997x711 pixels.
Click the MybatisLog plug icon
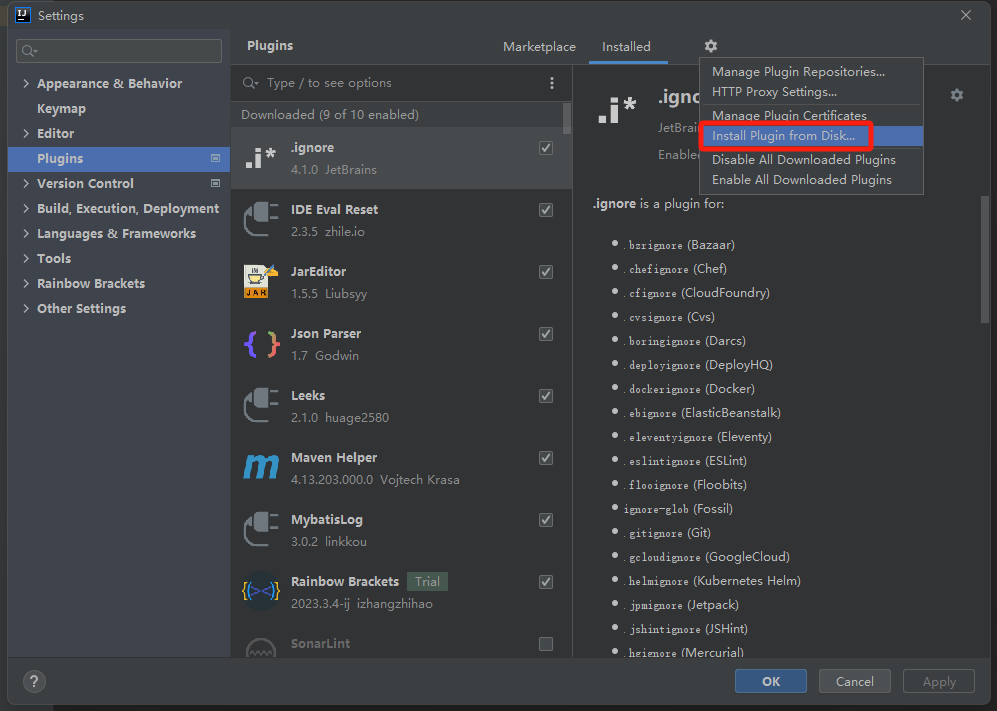[261, 529]
